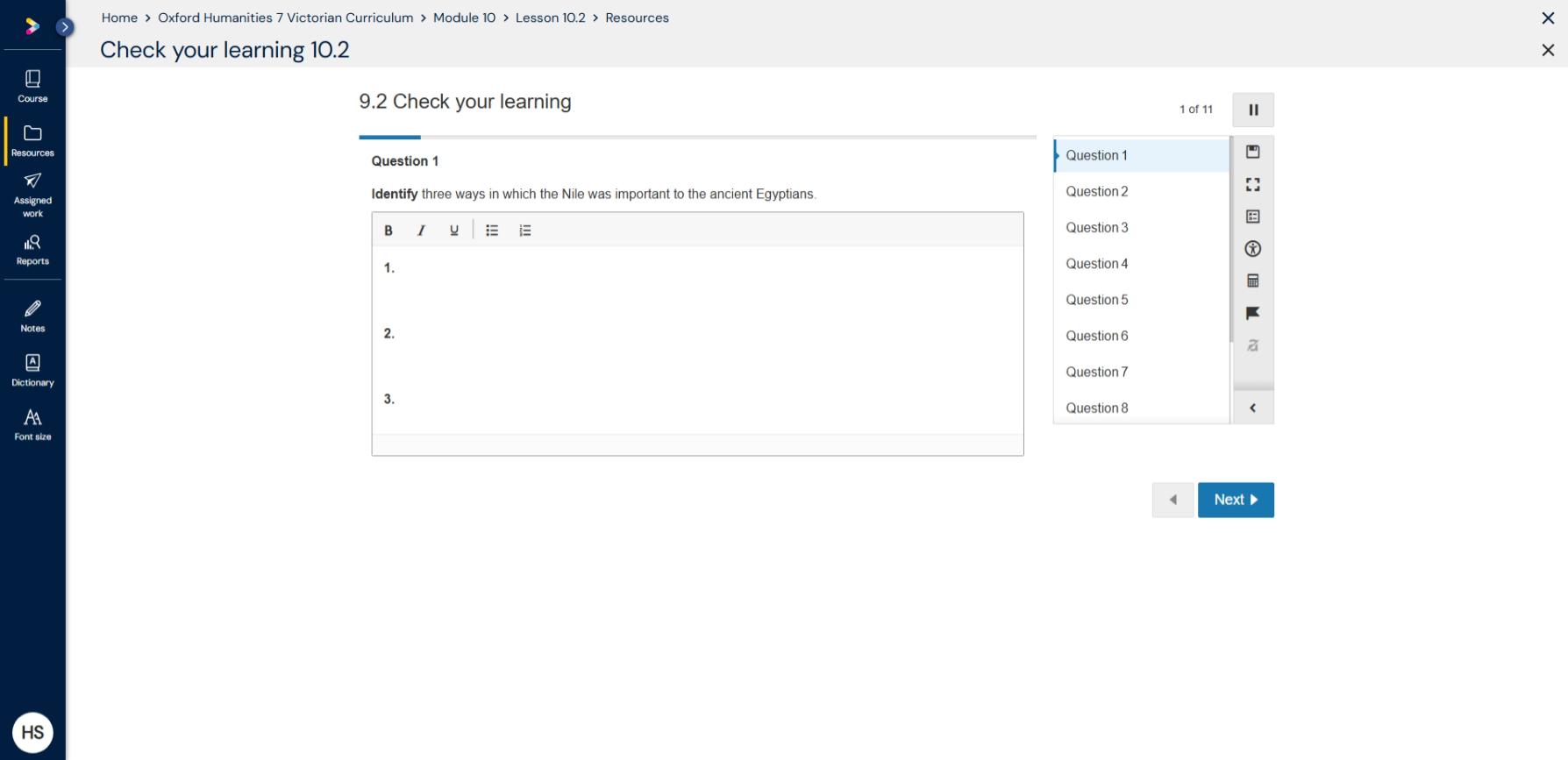
Task: Click the save disk icon
Action: point(1253,152)
